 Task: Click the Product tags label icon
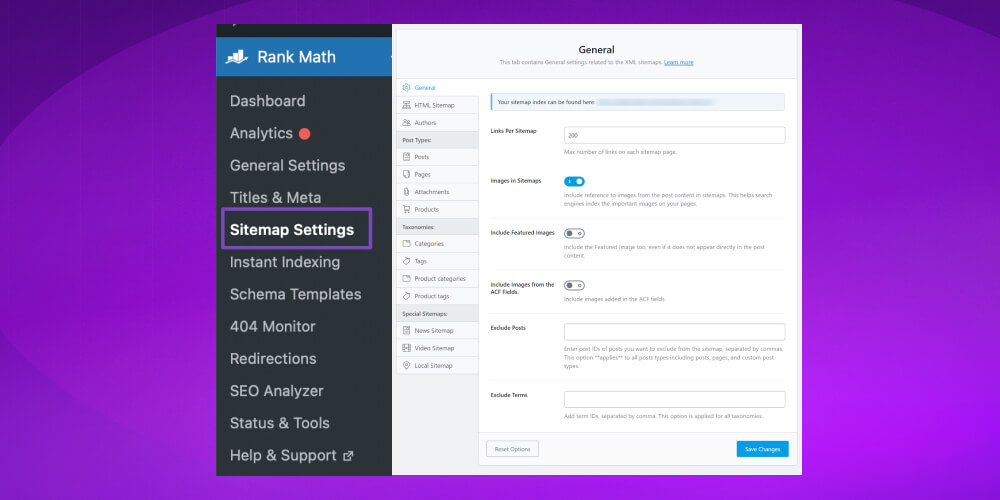[x=406, y=296]
